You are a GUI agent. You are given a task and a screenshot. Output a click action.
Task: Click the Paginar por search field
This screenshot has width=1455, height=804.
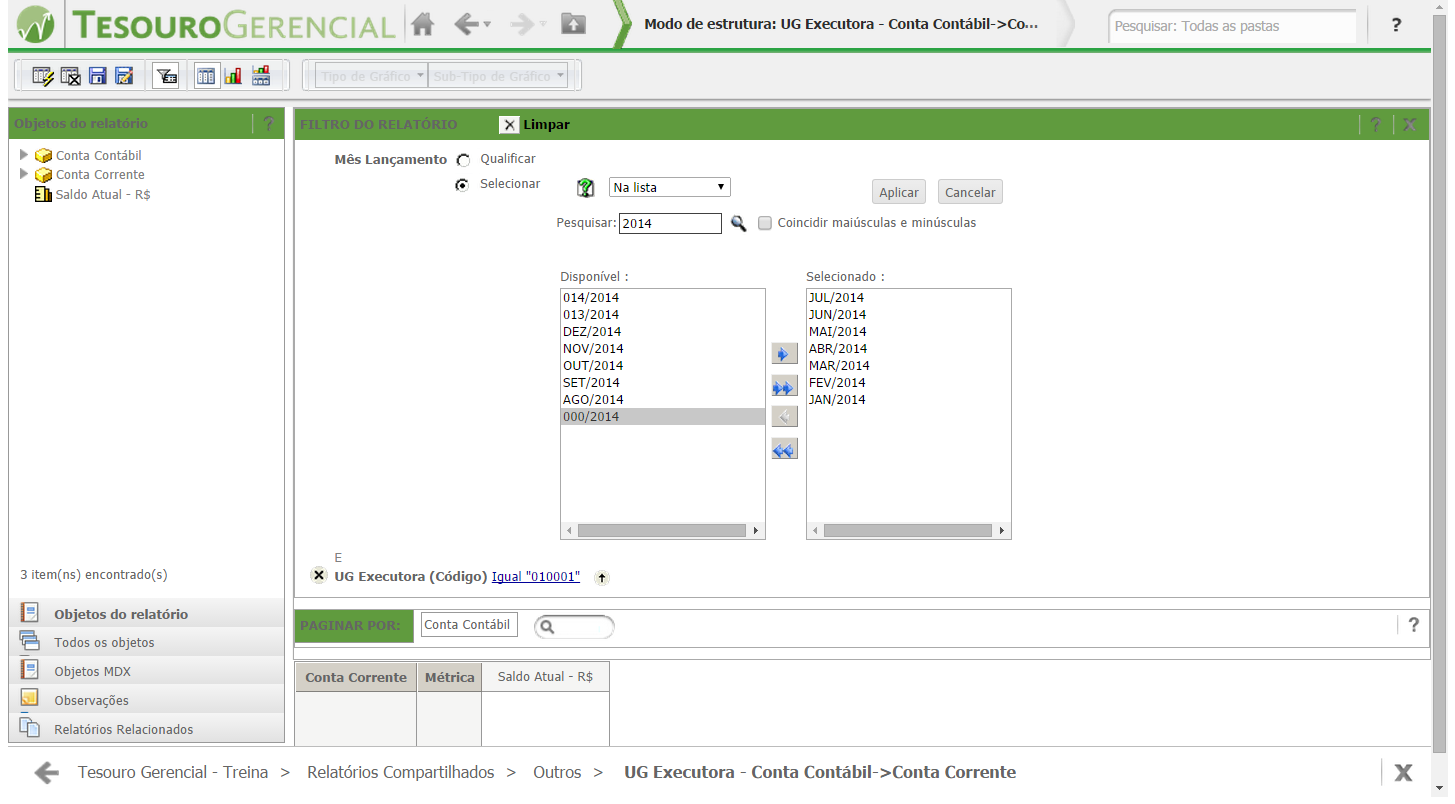click(x=575, y=626)
